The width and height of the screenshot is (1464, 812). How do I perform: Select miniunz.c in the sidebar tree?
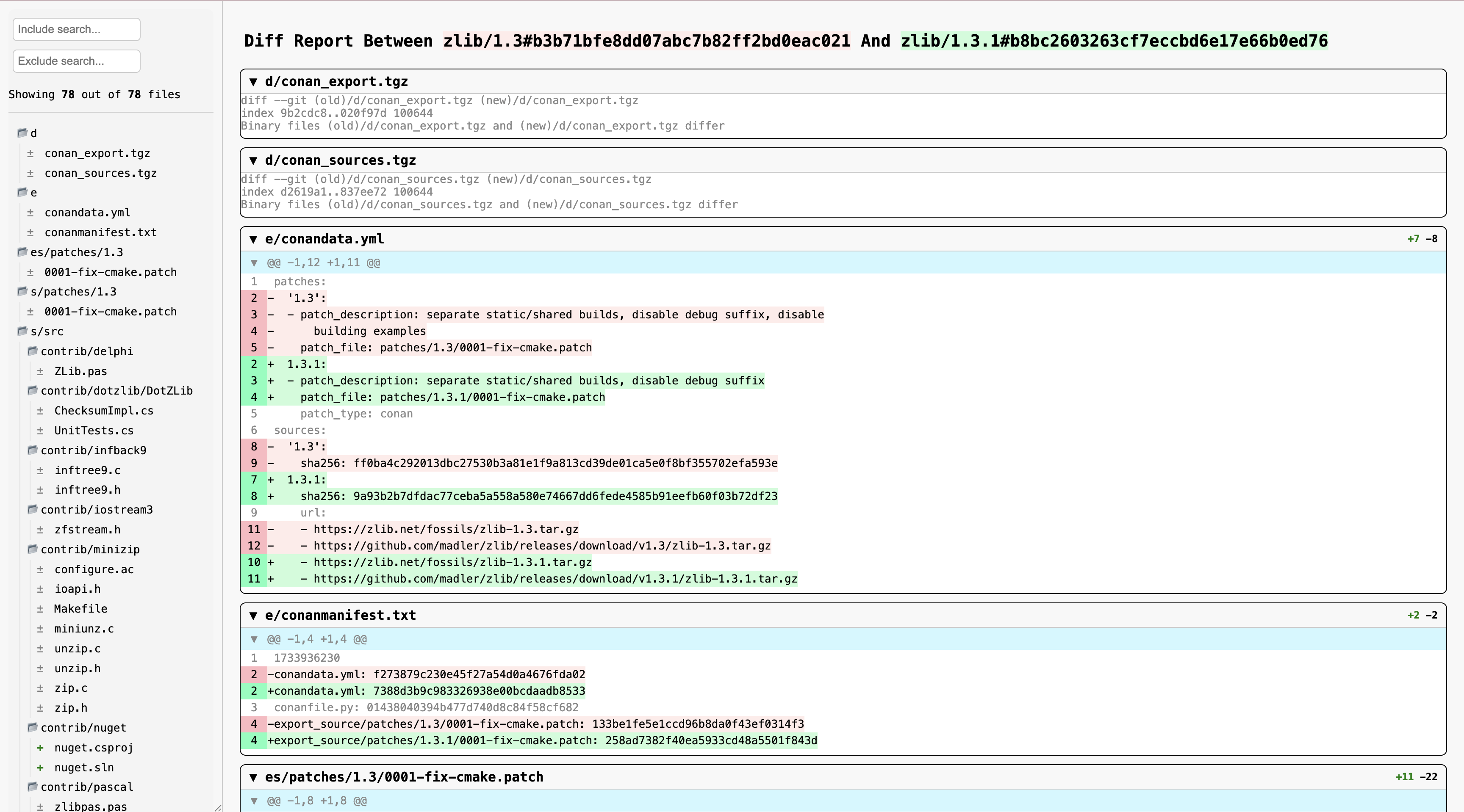[x=84, y=629]
